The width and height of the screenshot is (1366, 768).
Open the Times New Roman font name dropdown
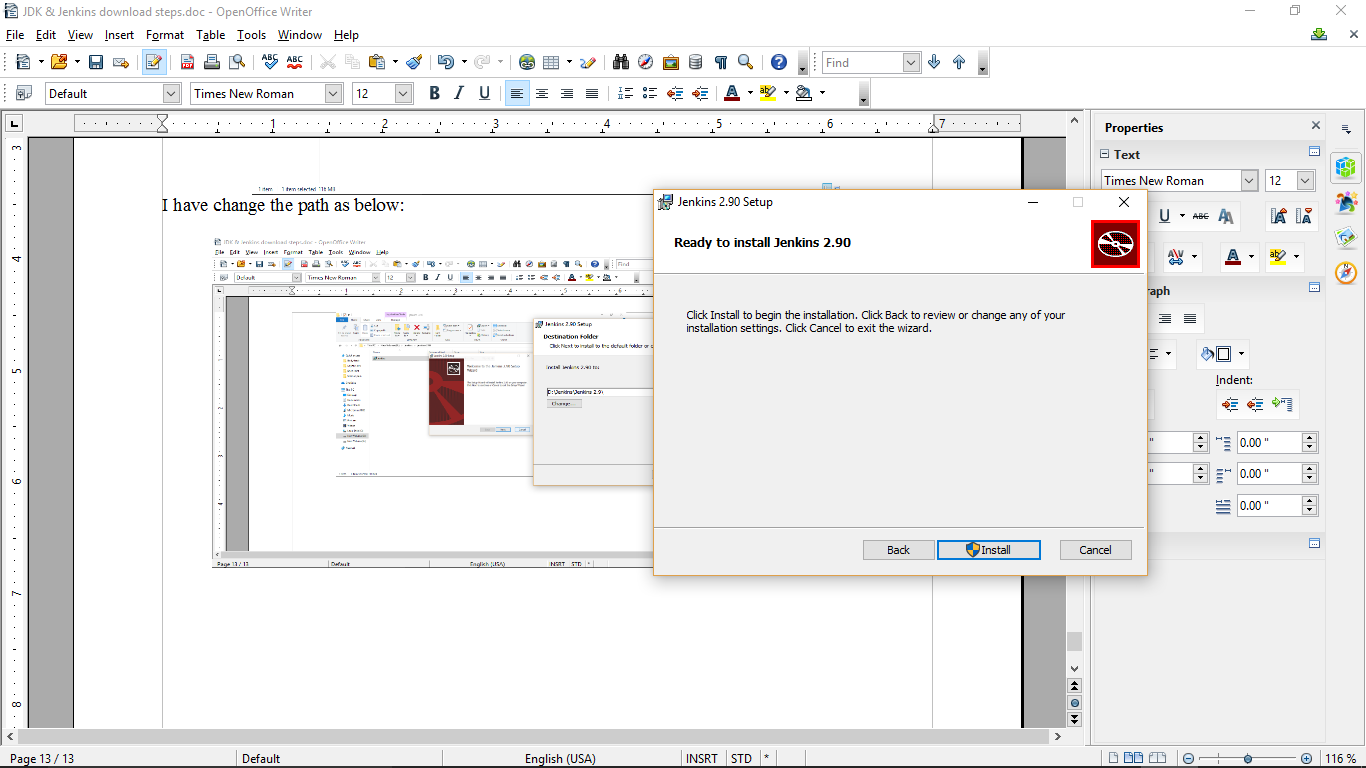click(335, 93)
